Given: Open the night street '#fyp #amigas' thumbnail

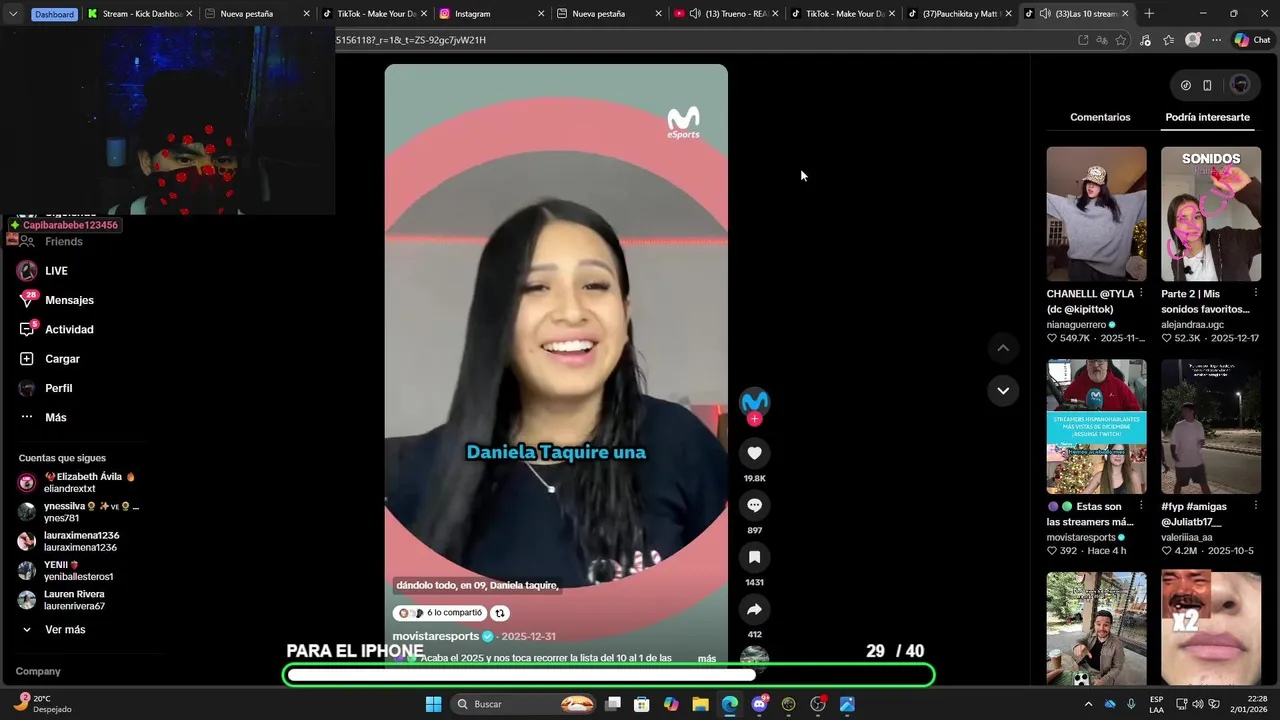Looking at the screenshot, I should pos(1211,427).
